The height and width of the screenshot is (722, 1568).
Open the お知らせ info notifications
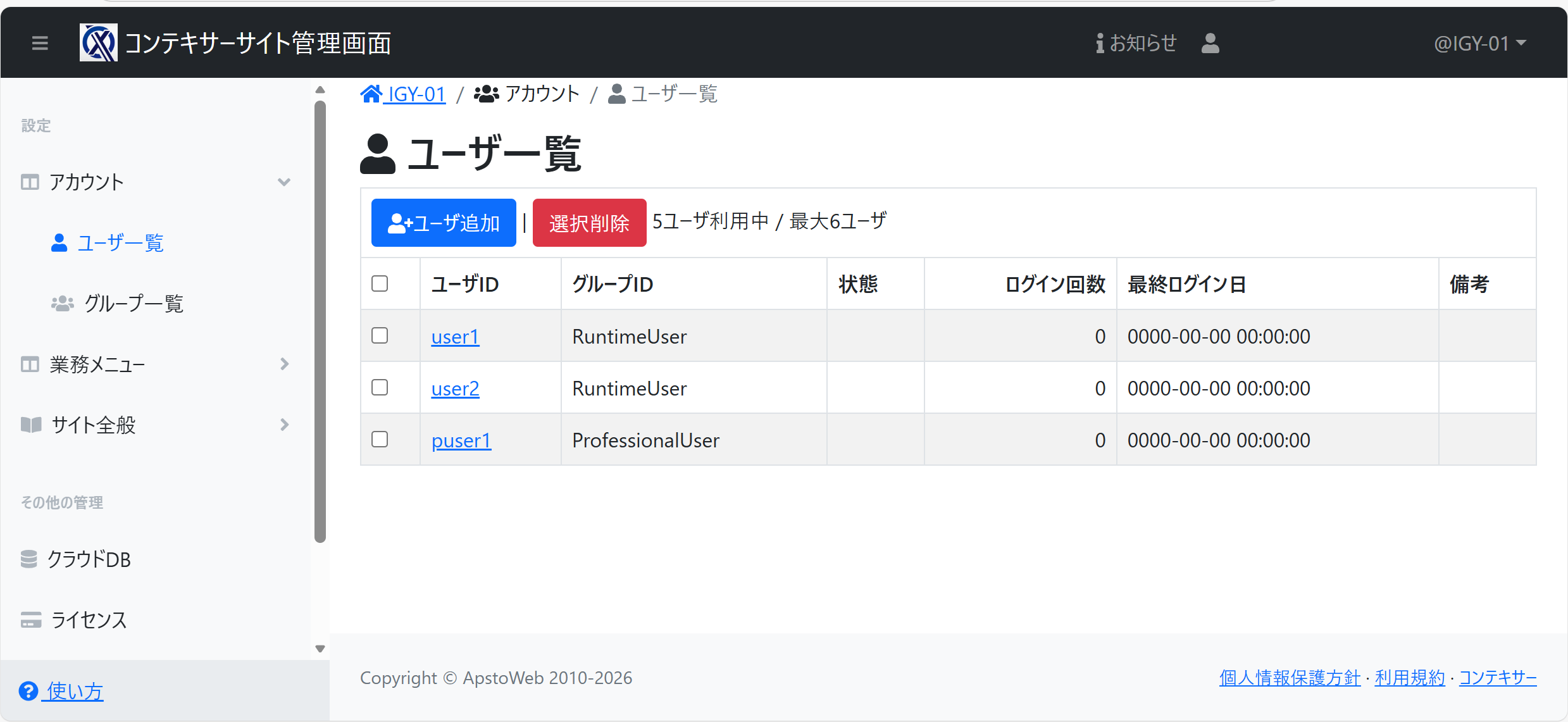1136,43
